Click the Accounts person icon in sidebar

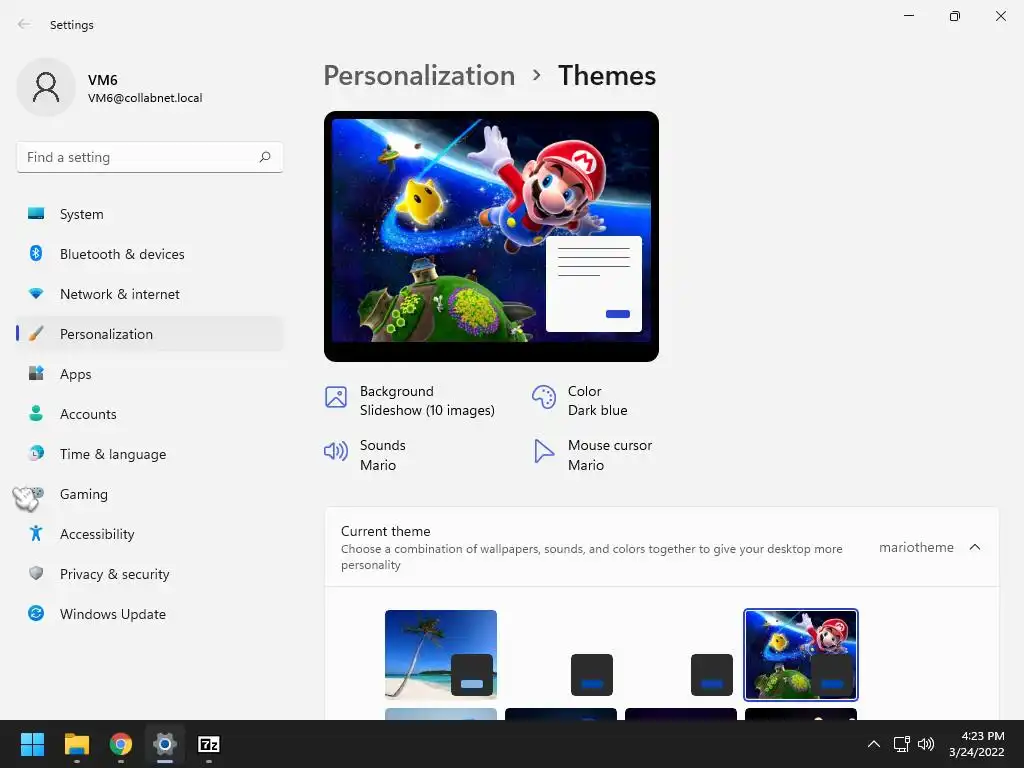point(36,413)
